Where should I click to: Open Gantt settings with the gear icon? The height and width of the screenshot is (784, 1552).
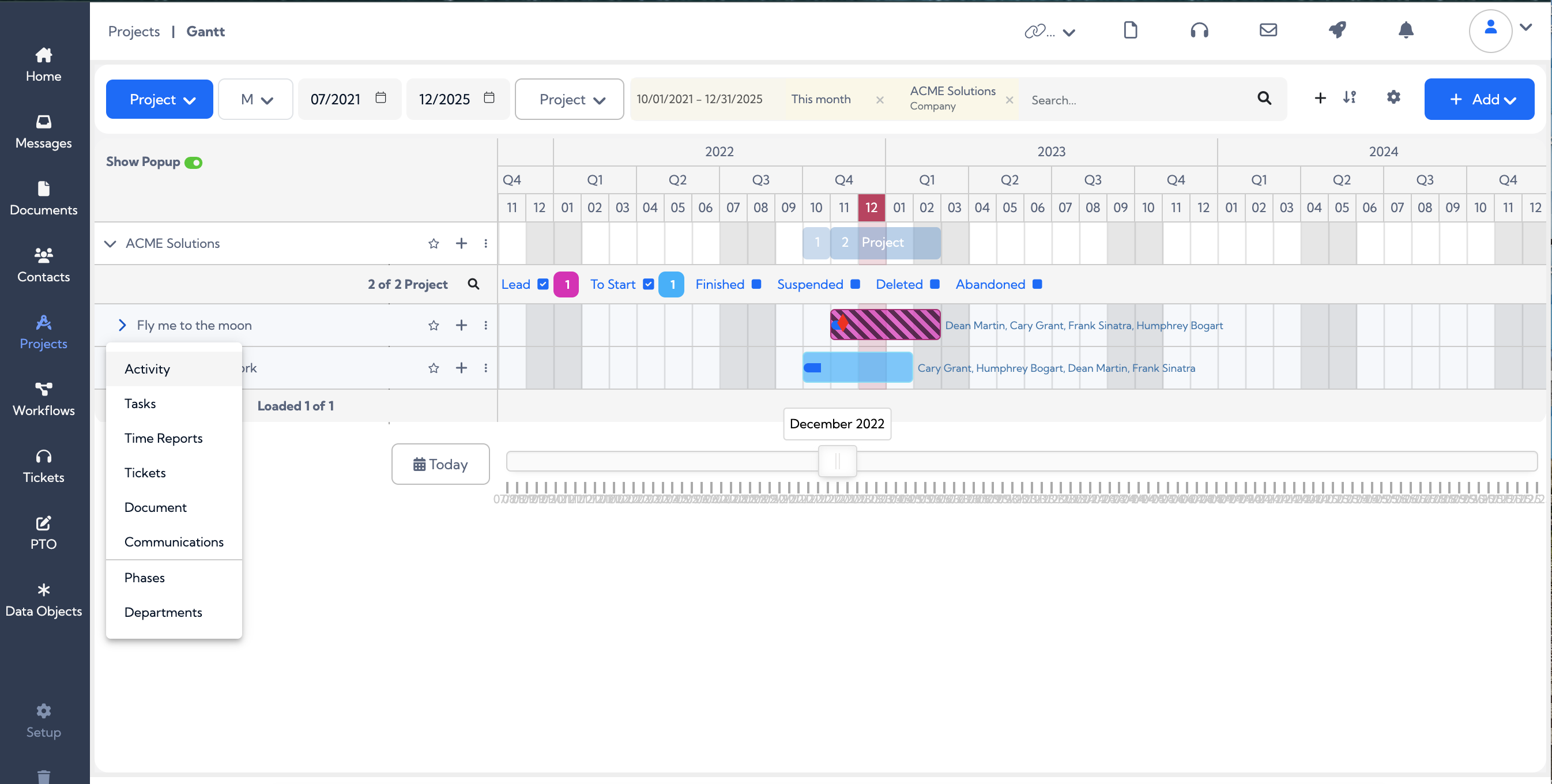[1393, 97]
